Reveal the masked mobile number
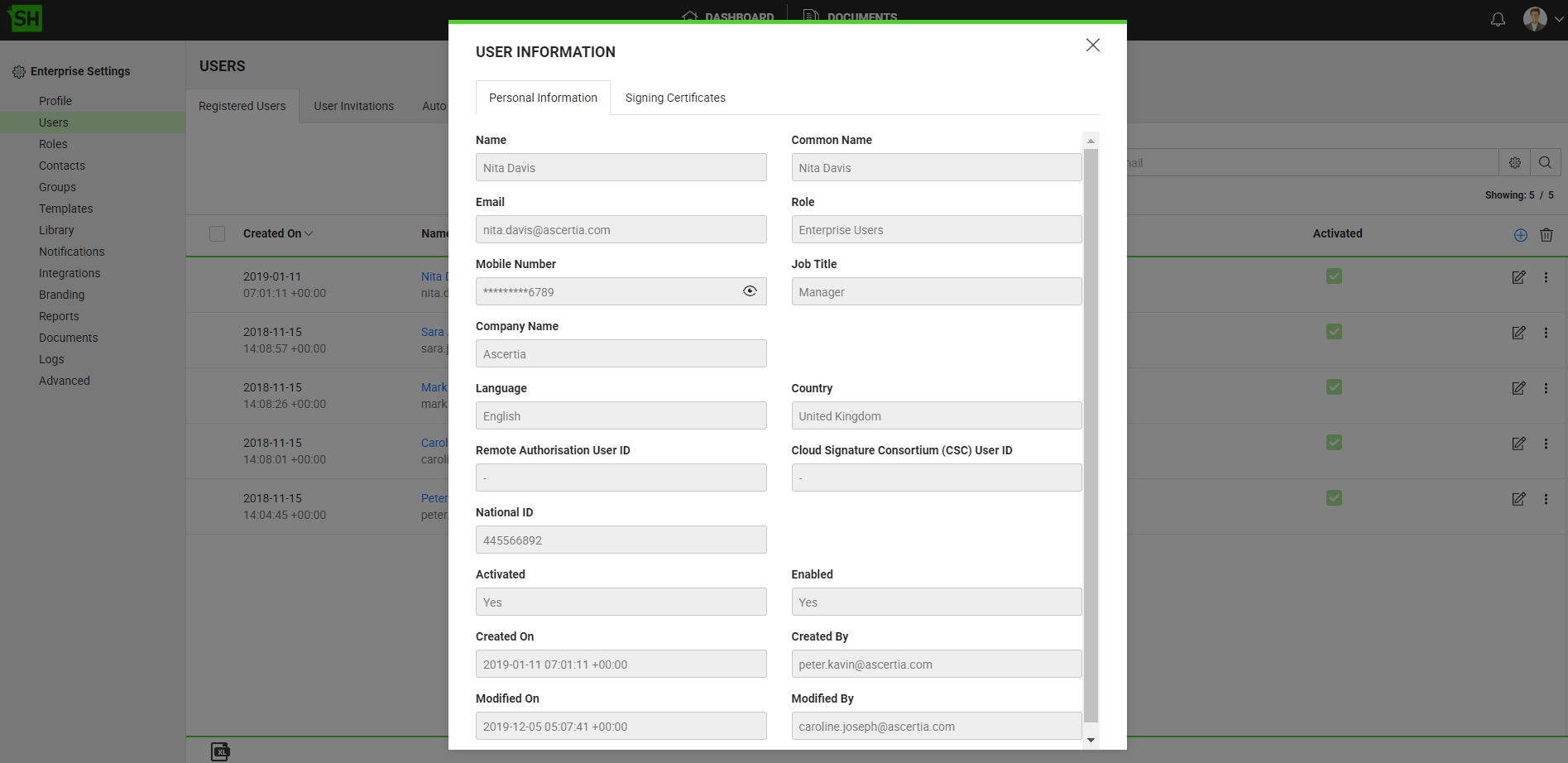 click(x=750, y=291)
